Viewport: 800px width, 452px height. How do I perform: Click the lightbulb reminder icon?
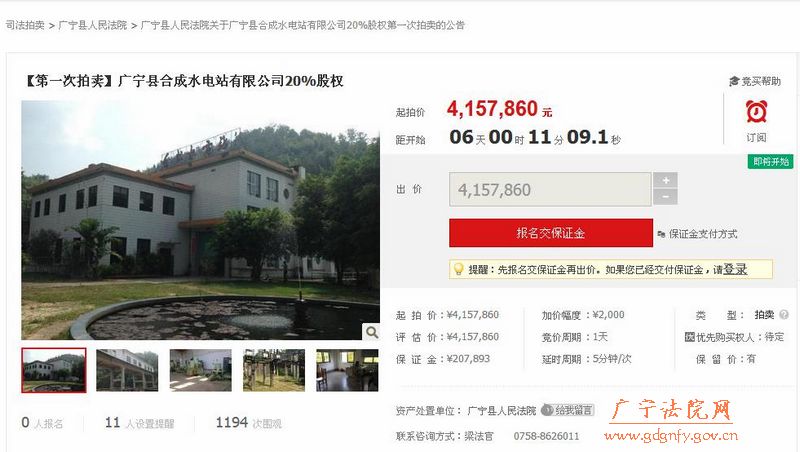pyautogui.click(x=459, y=269)
